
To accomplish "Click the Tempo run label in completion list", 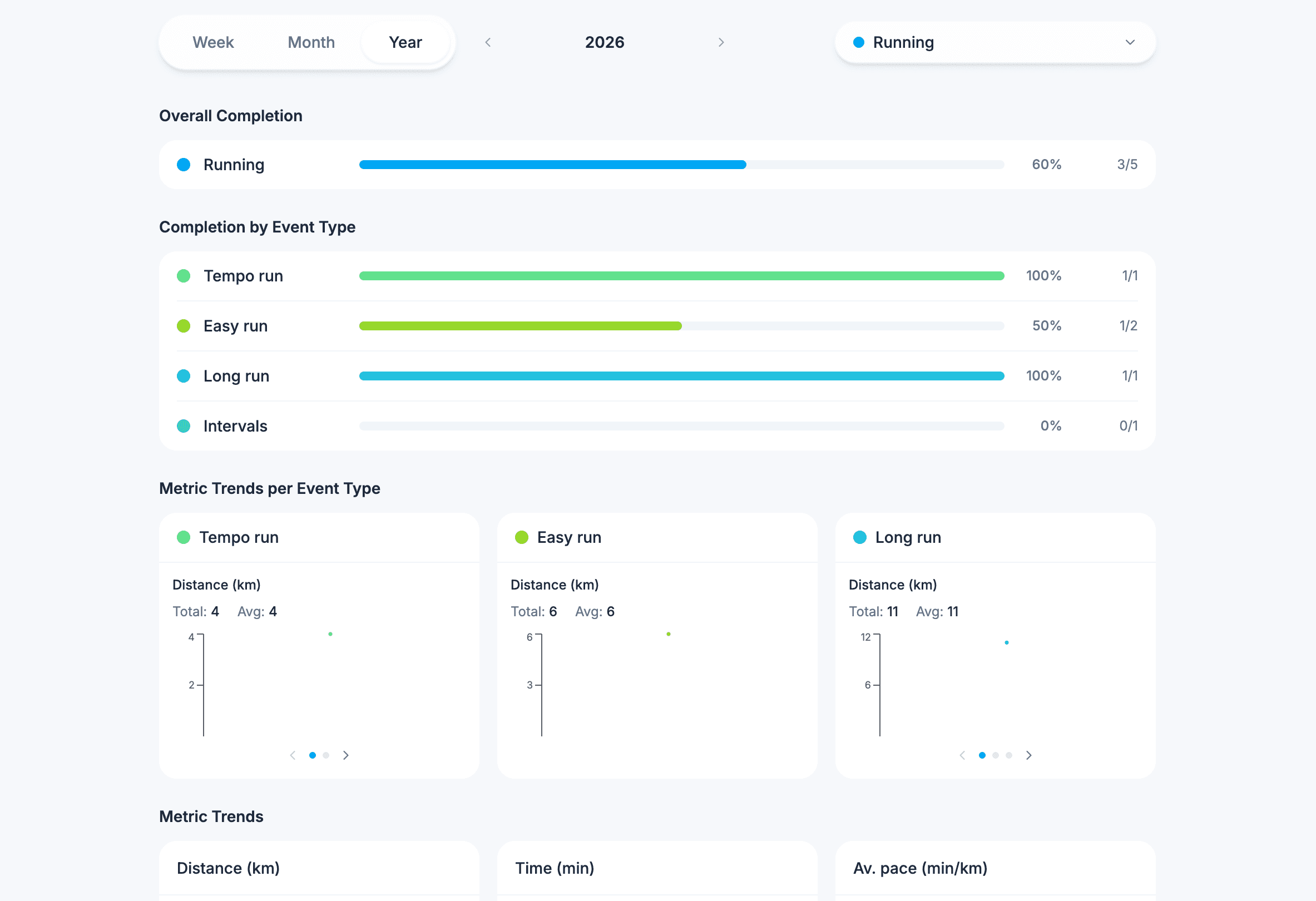I will coord(244,276).
